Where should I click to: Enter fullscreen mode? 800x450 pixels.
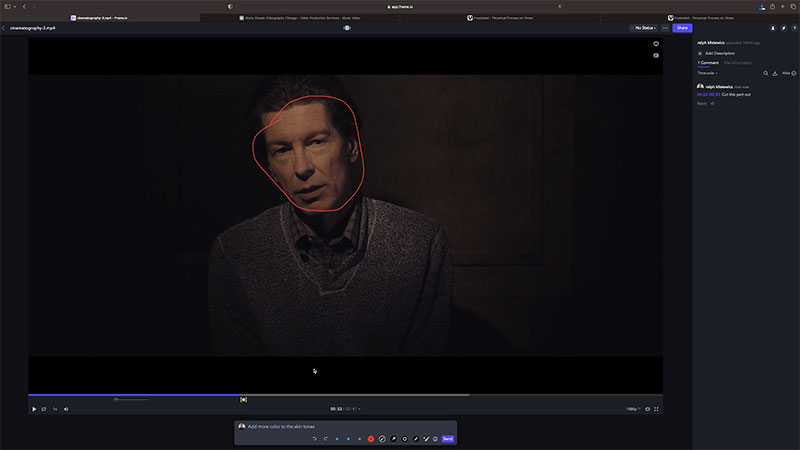coord(657,409)
